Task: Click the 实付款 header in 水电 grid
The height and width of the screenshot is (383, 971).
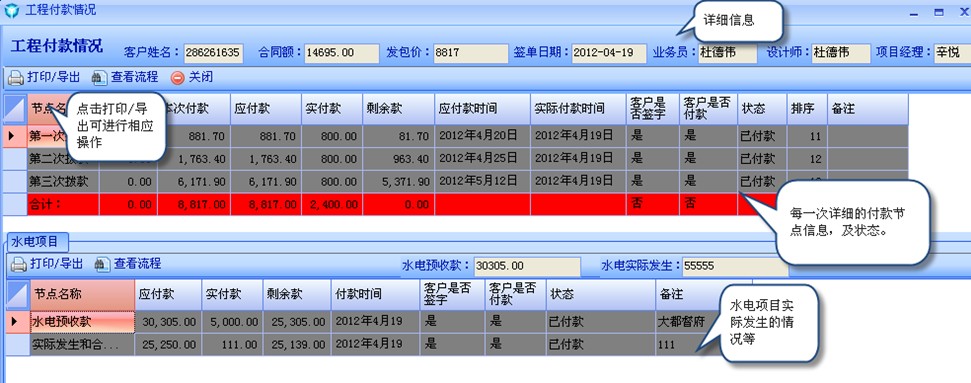Action: [x=232, y=294]
